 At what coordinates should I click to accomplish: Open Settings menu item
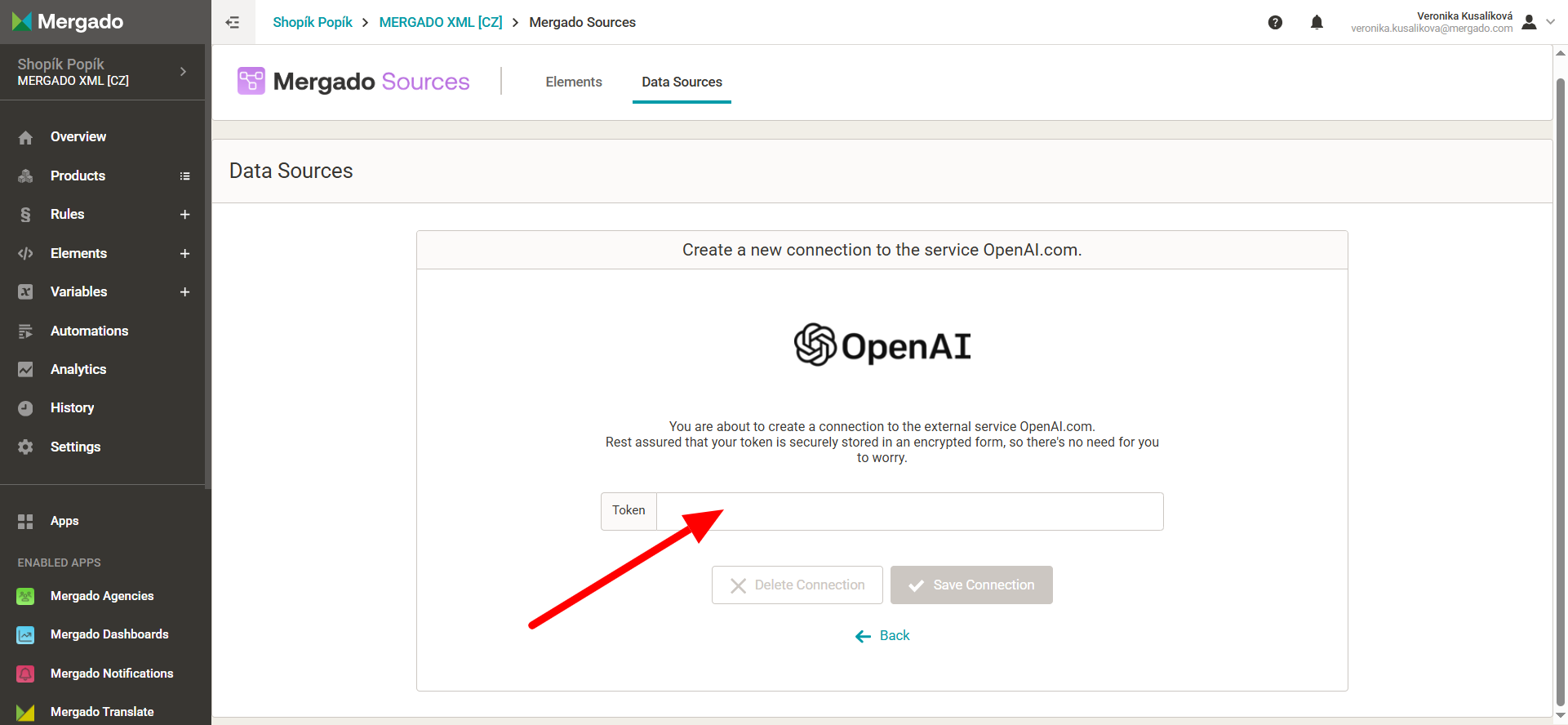point(75,447)
